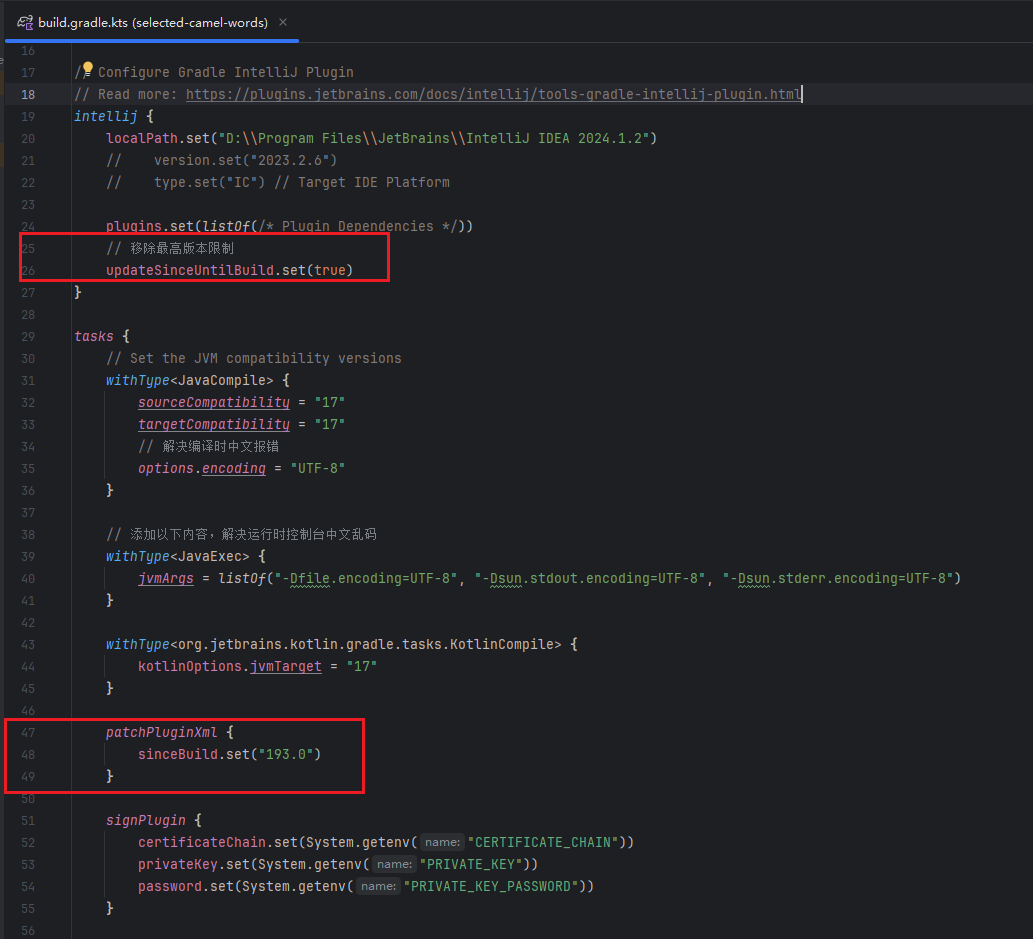Place the caret on sourceCompatibility
Viewport: 1033px width, 939px height.
pyautogui.click(x=213, y=402)
